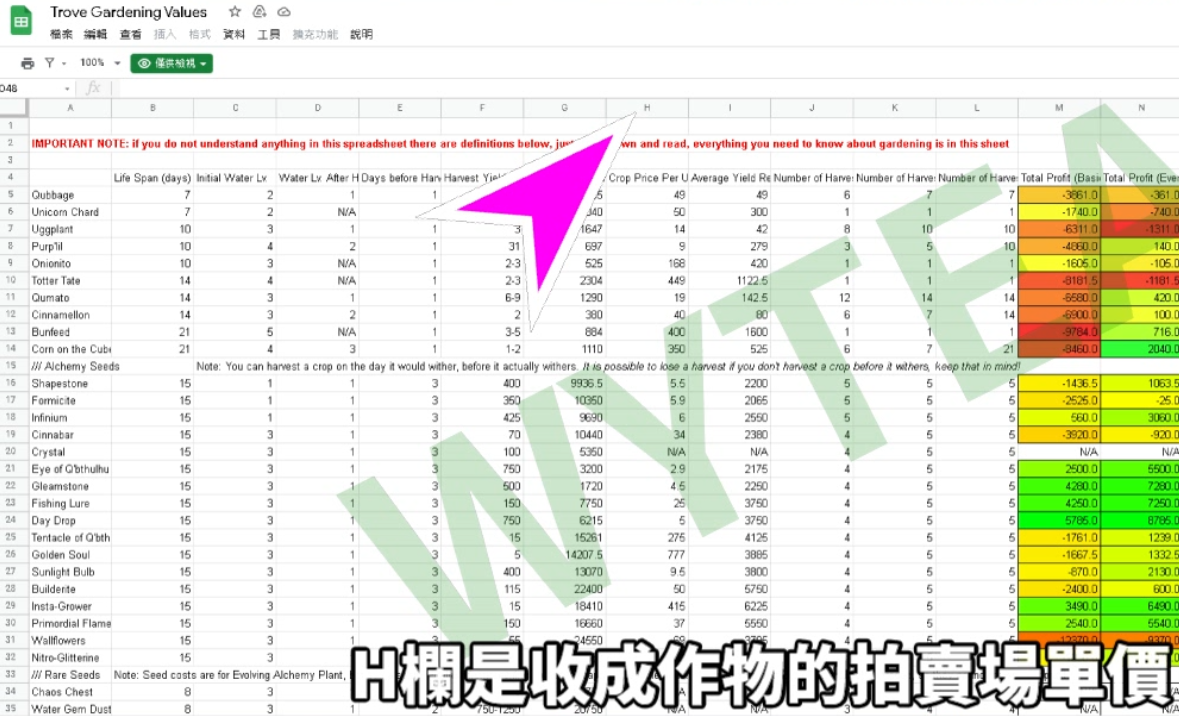Click the Google Sheets home logo

pos(21,21)
